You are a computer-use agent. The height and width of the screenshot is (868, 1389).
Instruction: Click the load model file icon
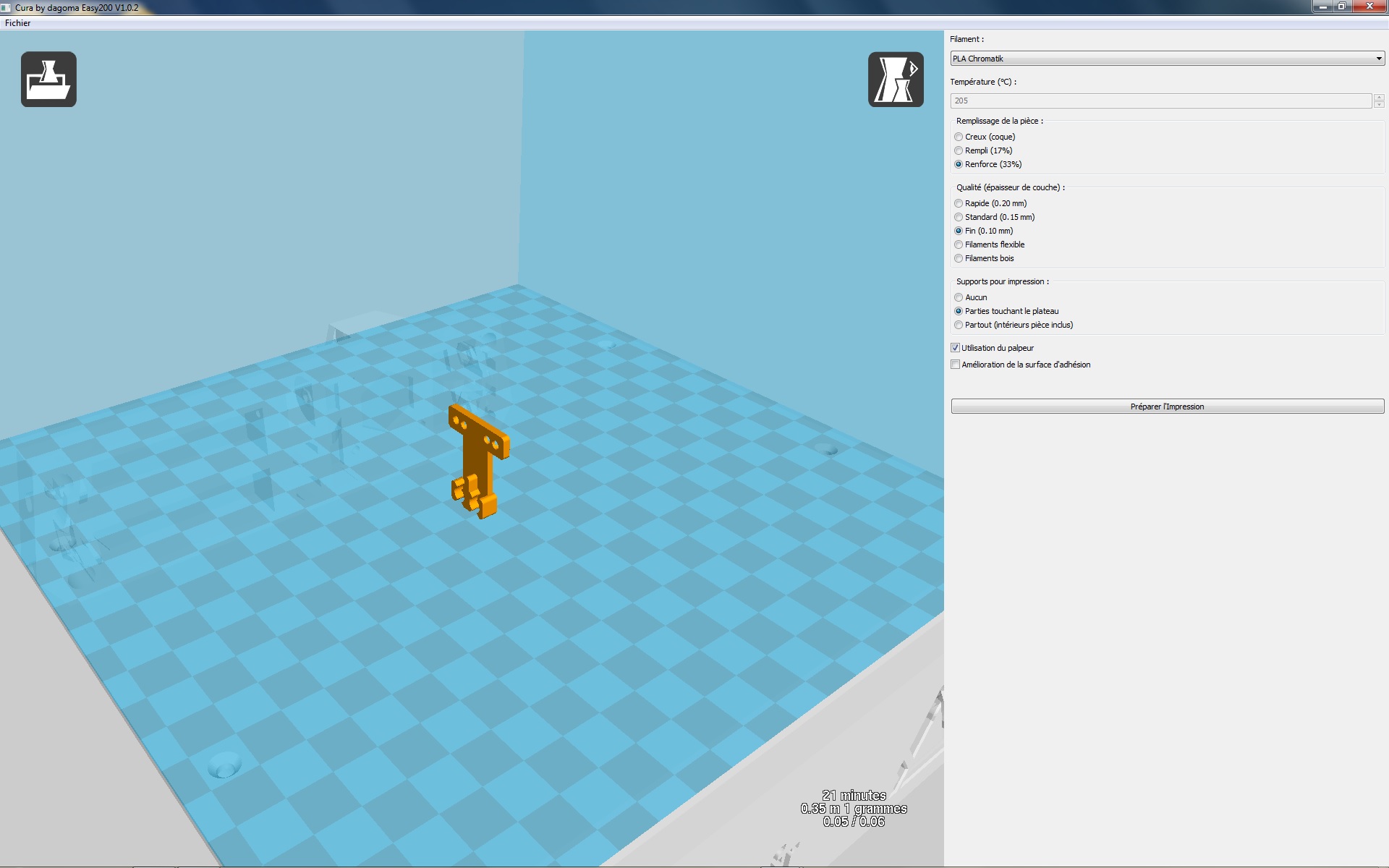tap(48, 79)
